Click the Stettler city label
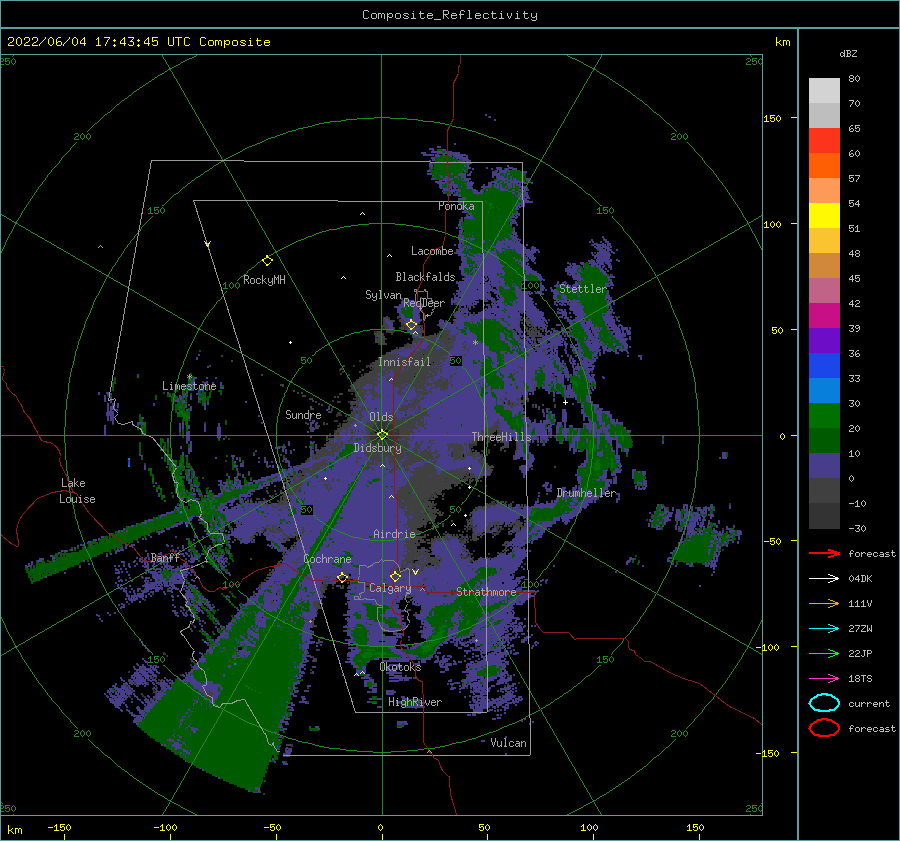This screenshot has width=900, height=841. click(x=583, y=289)
